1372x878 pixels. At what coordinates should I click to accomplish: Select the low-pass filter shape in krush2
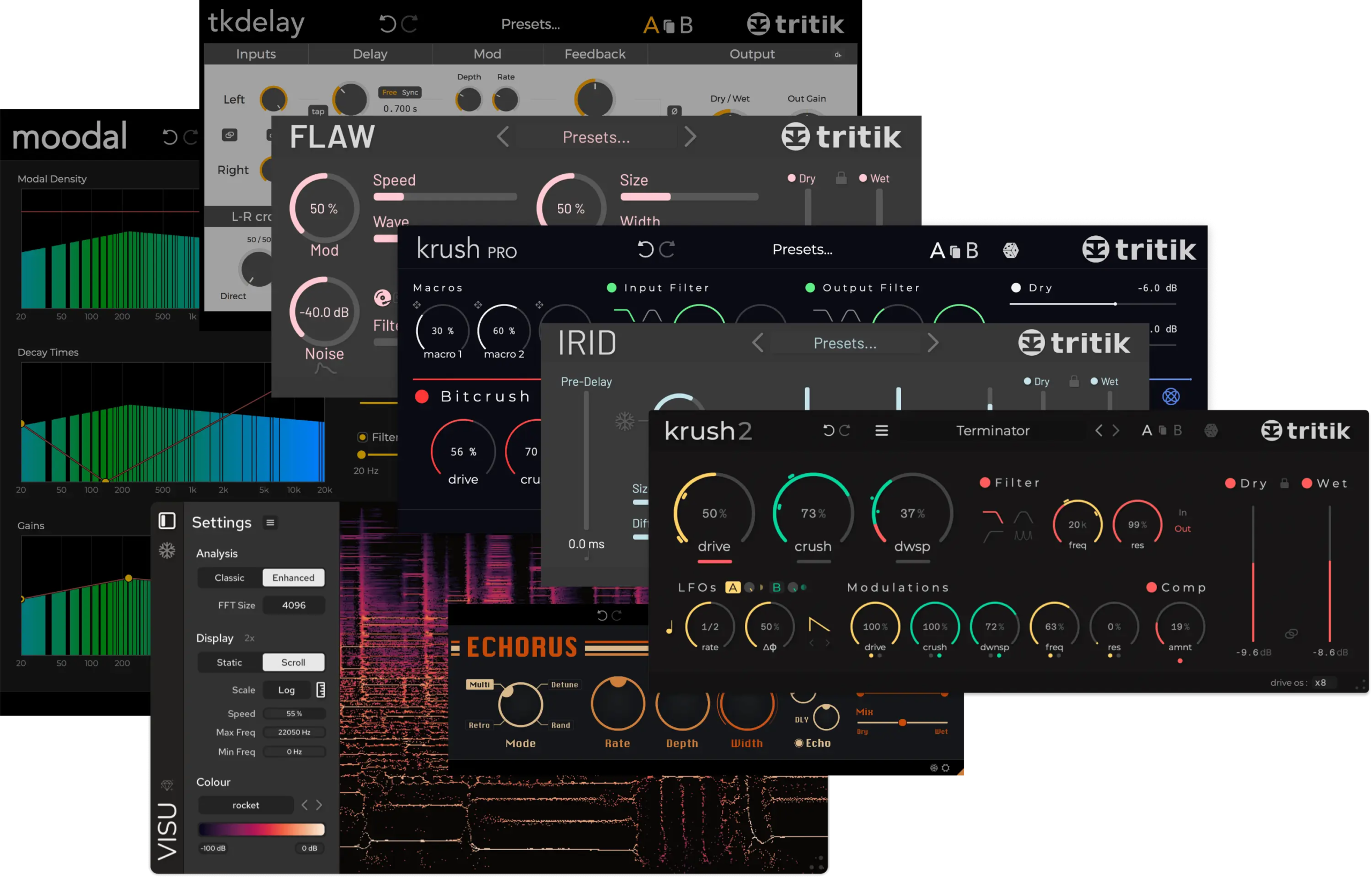point(993,517)
